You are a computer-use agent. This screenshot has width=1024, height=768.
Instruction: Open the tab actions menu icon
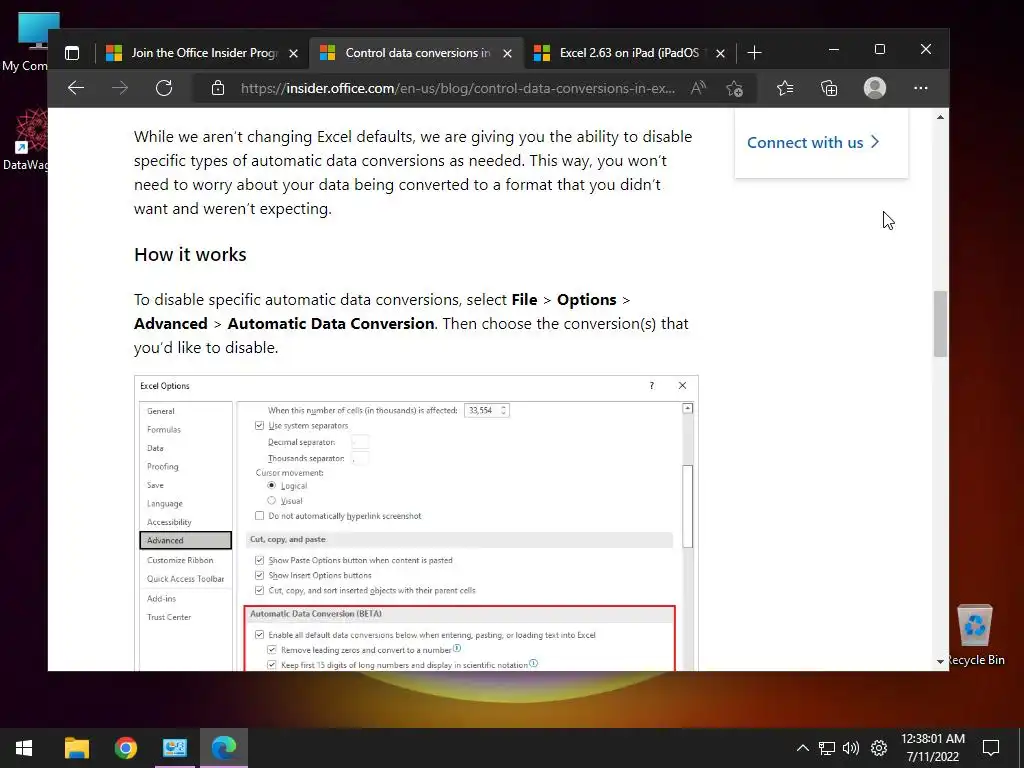[x=72, y=53]
